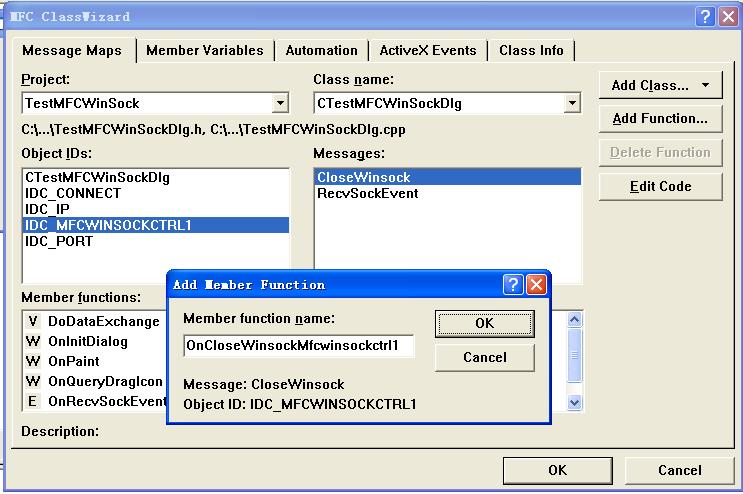743x494 pixels.
Task: Switch to the ActiveX Events tab
Action: point(428,50)
